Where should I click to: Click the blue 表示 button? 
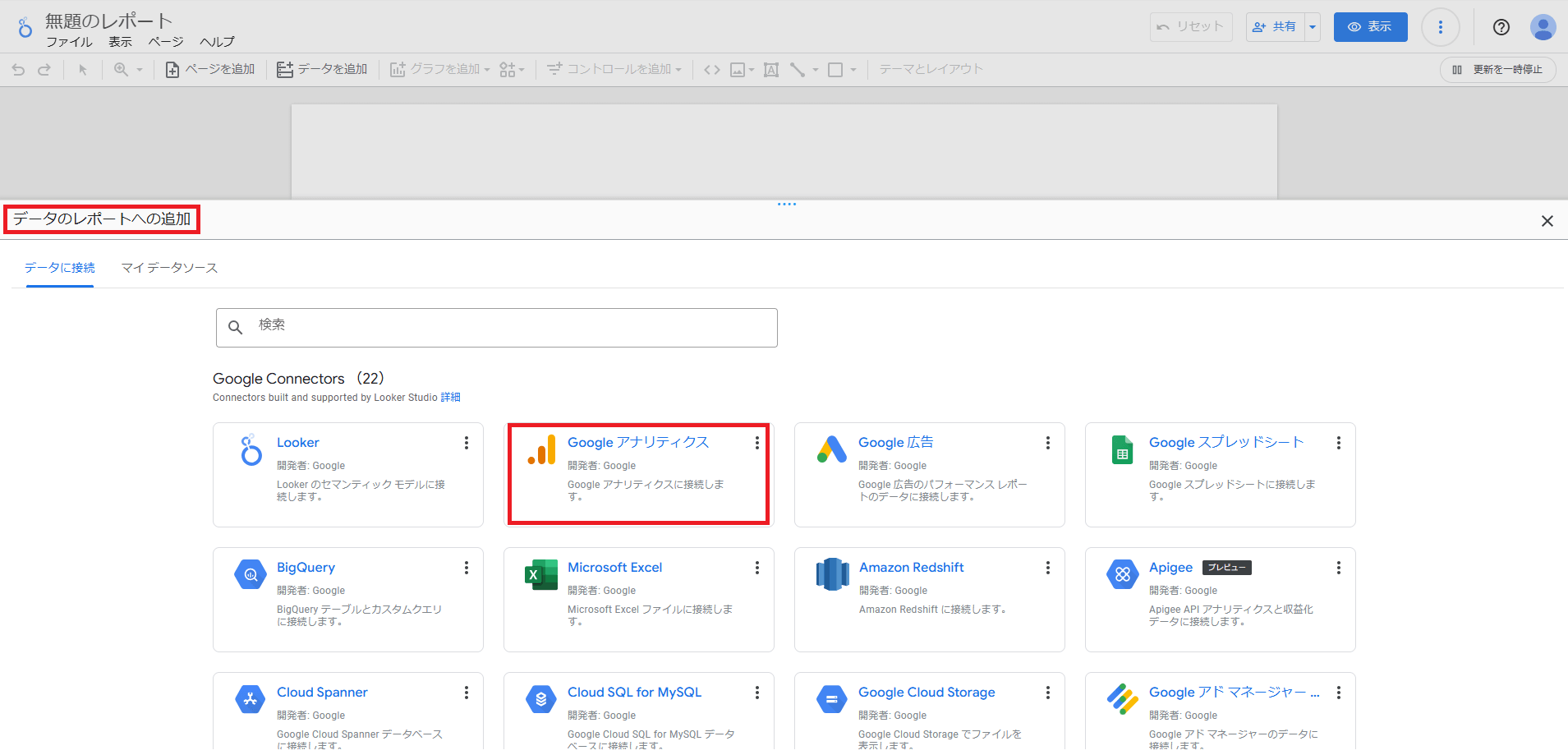(1370, 27)
